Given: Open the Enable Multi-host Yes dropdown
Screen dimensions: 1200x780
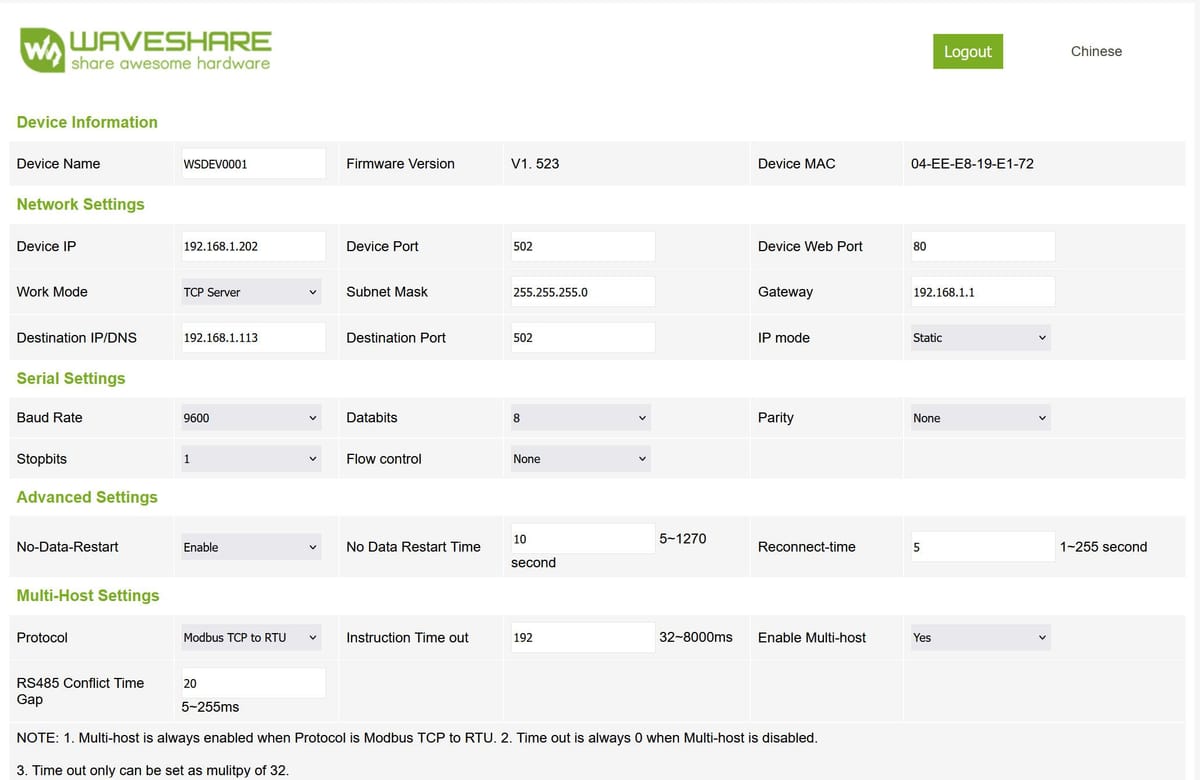Looking at the screenshot, I should 981,637.
